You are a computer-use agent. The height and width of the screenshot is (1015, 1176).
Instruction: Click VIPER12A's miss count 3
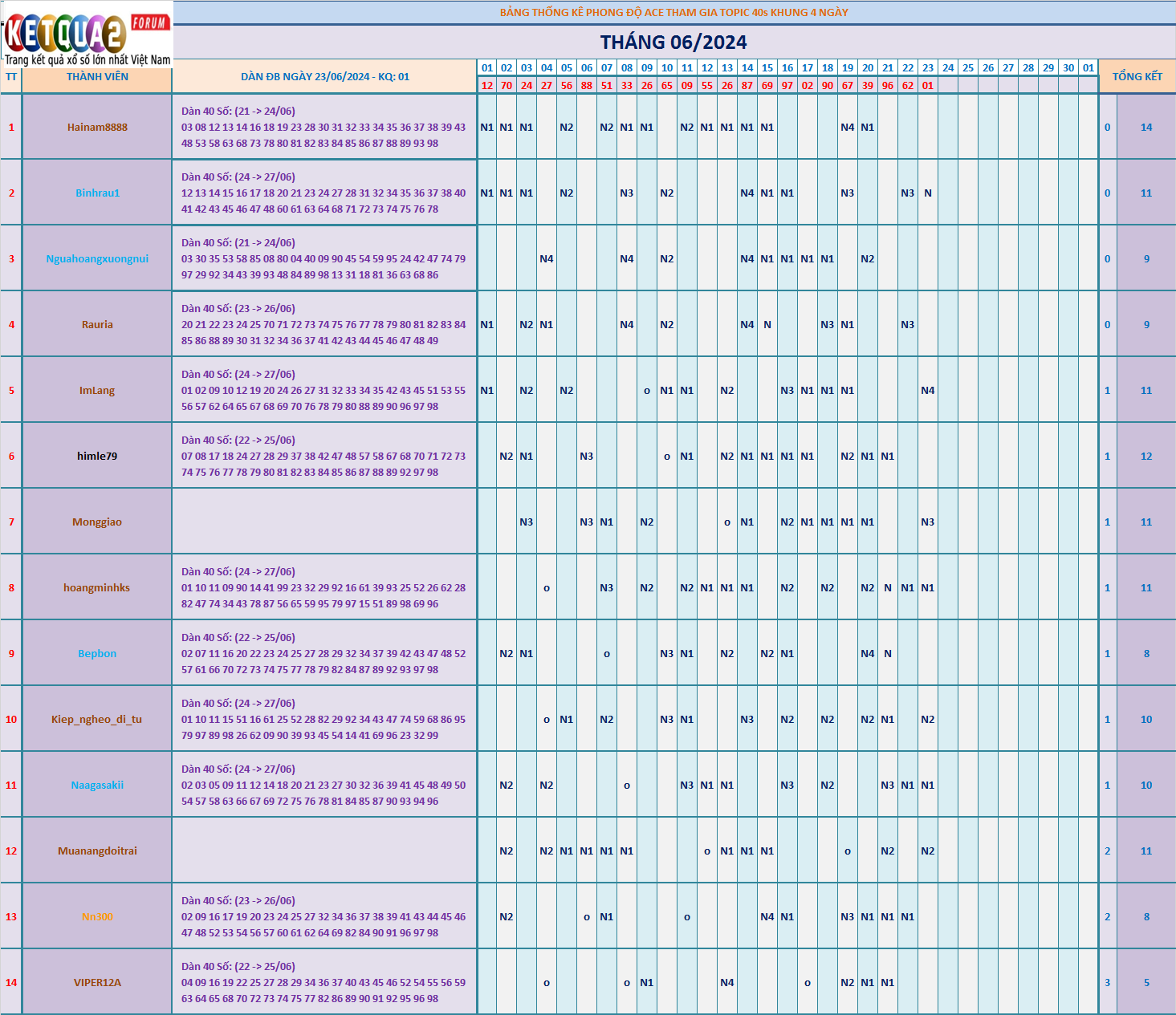tap(1108, 982)
